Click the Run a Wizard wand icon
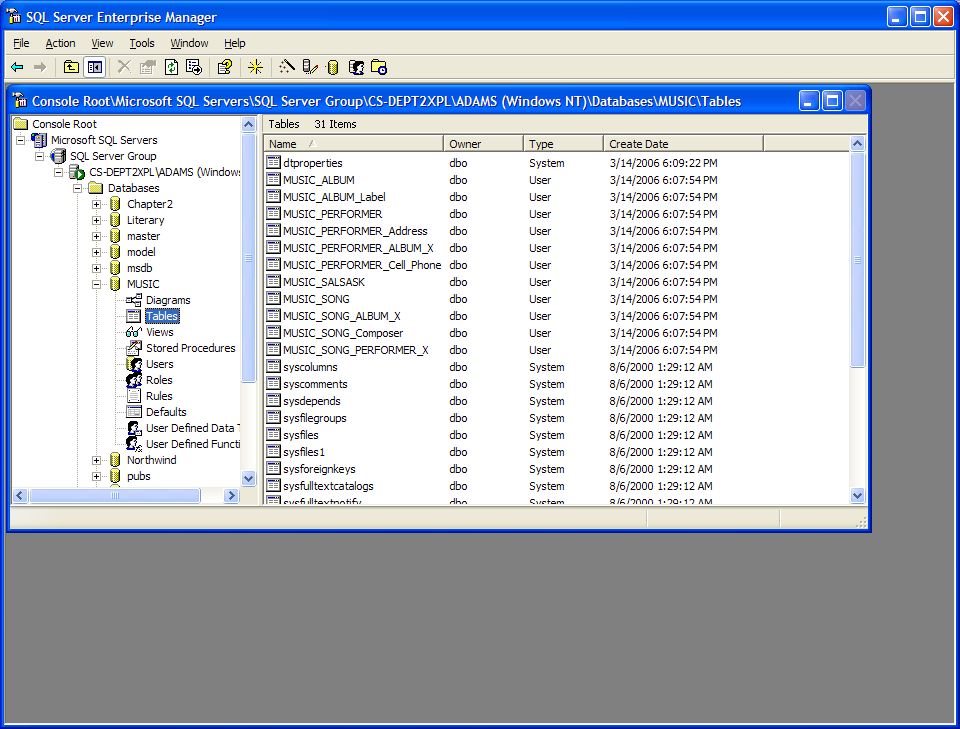Screen dimensions: 960x729 [x=287, y=67]
